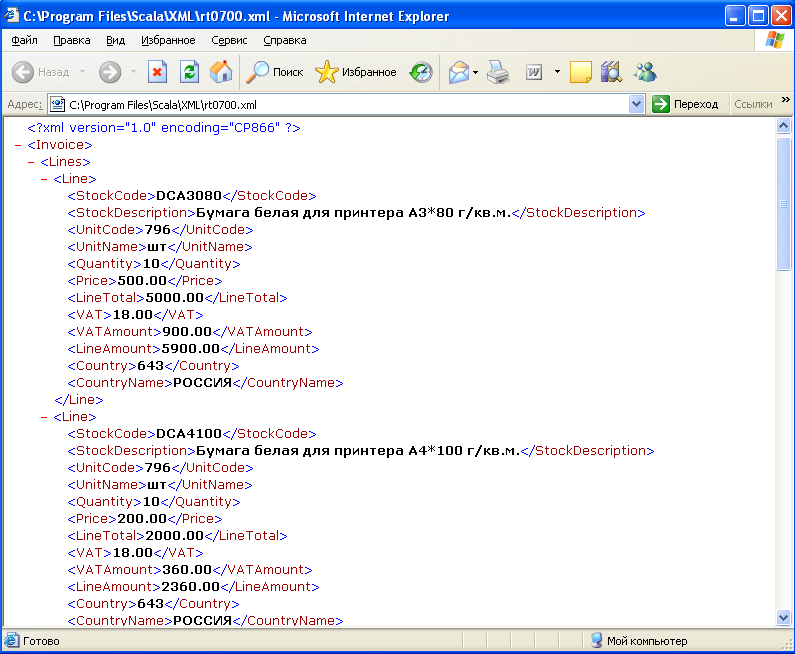Click into the address field path text
This screenshot has width=795, height=654.
[x=163, y=105]
